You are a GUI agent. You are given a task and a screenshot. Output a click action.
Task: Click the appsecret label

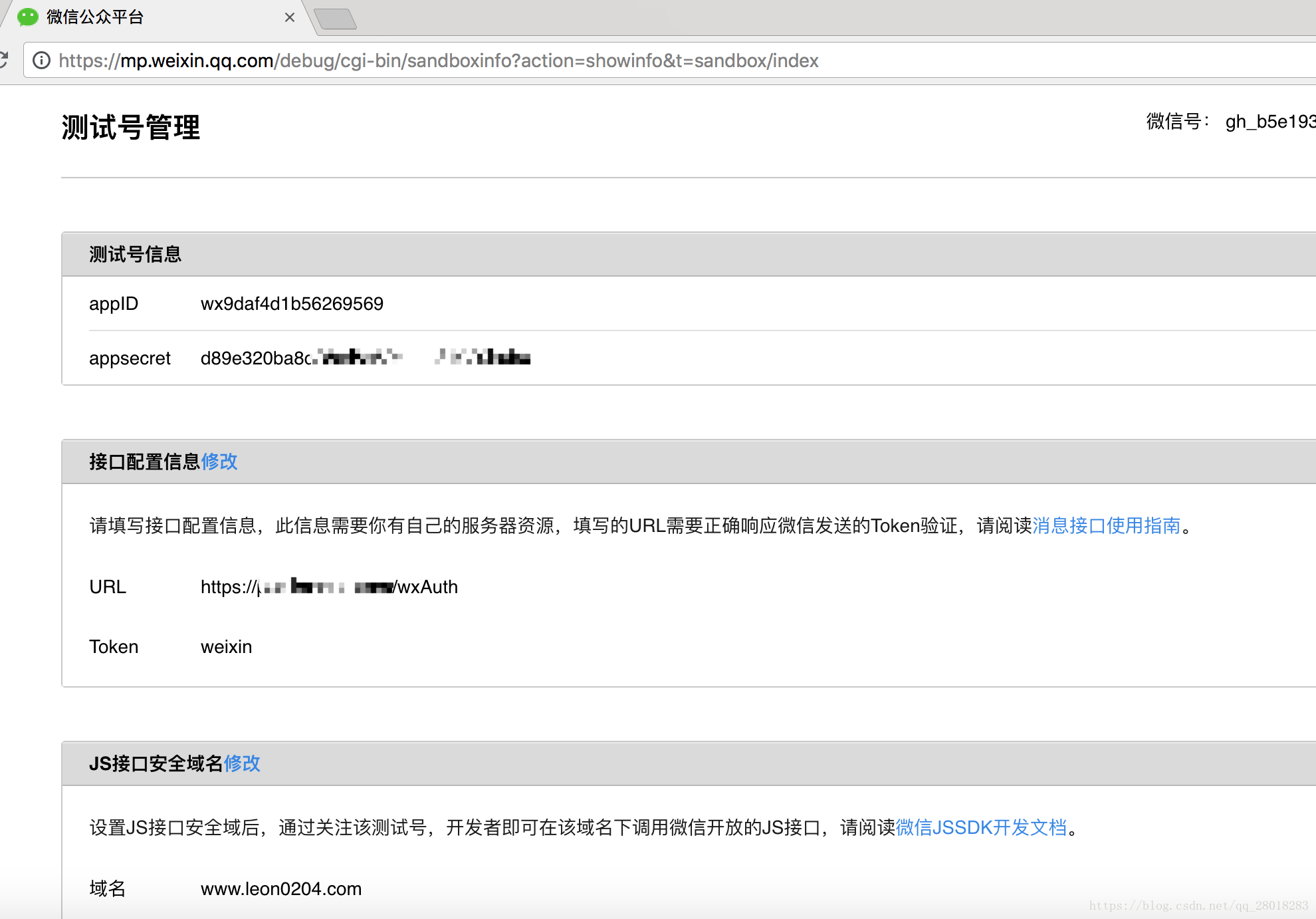point(130,358)
